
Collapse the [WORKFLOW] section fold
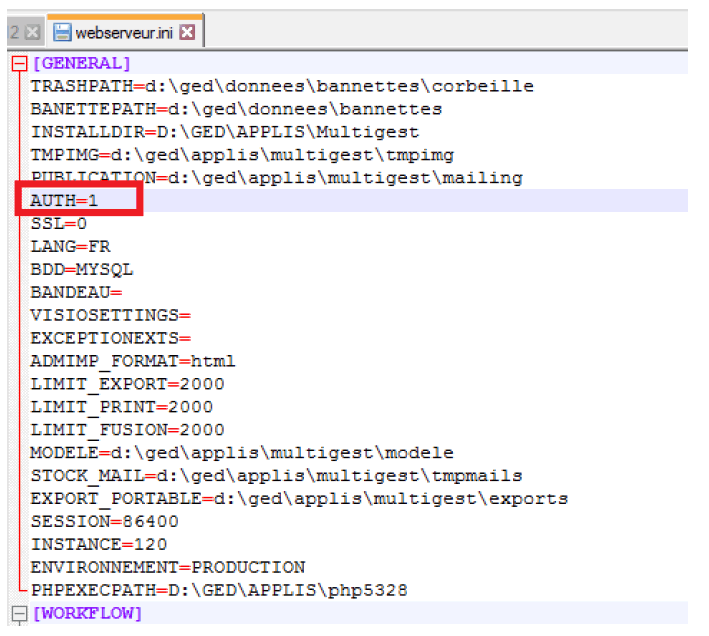(x=18, y=612)
